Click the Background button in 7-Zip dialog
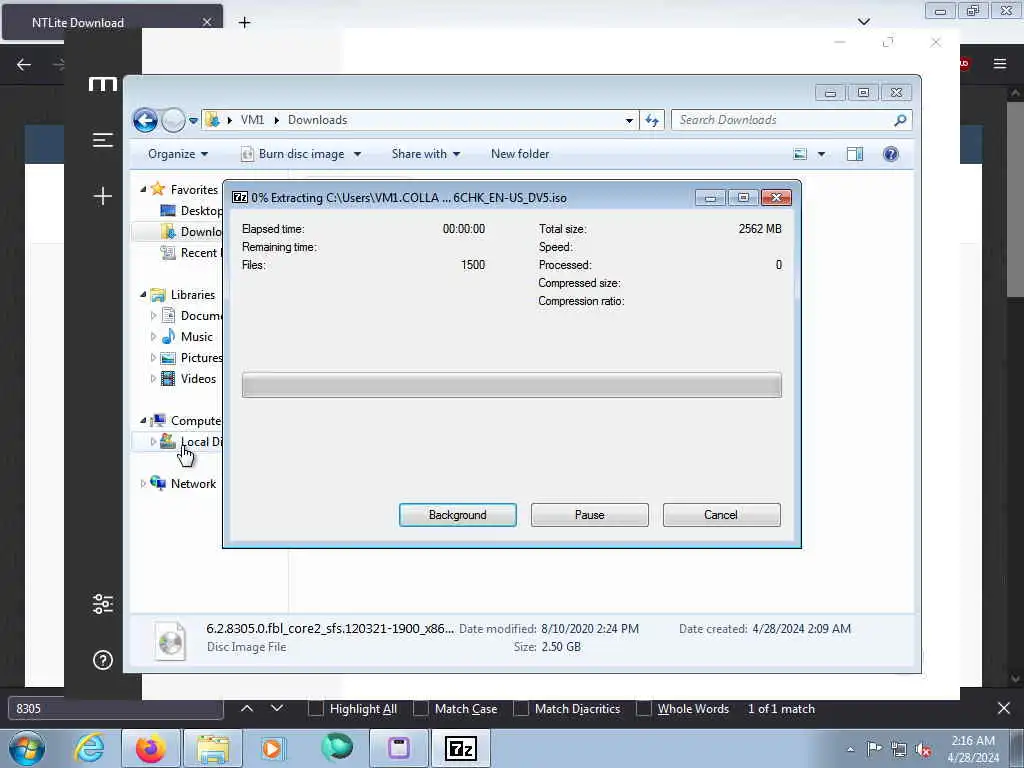 457,515
